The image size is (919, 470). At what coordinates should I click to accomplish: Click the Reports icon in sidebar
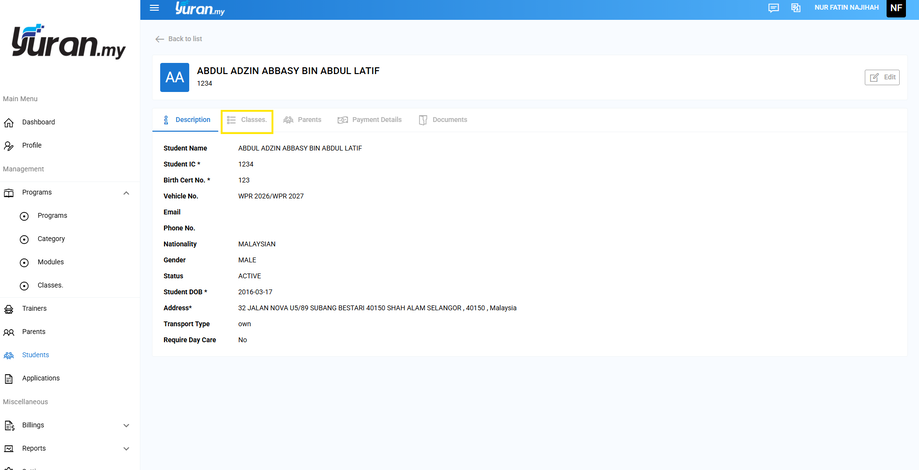[8, 449]
